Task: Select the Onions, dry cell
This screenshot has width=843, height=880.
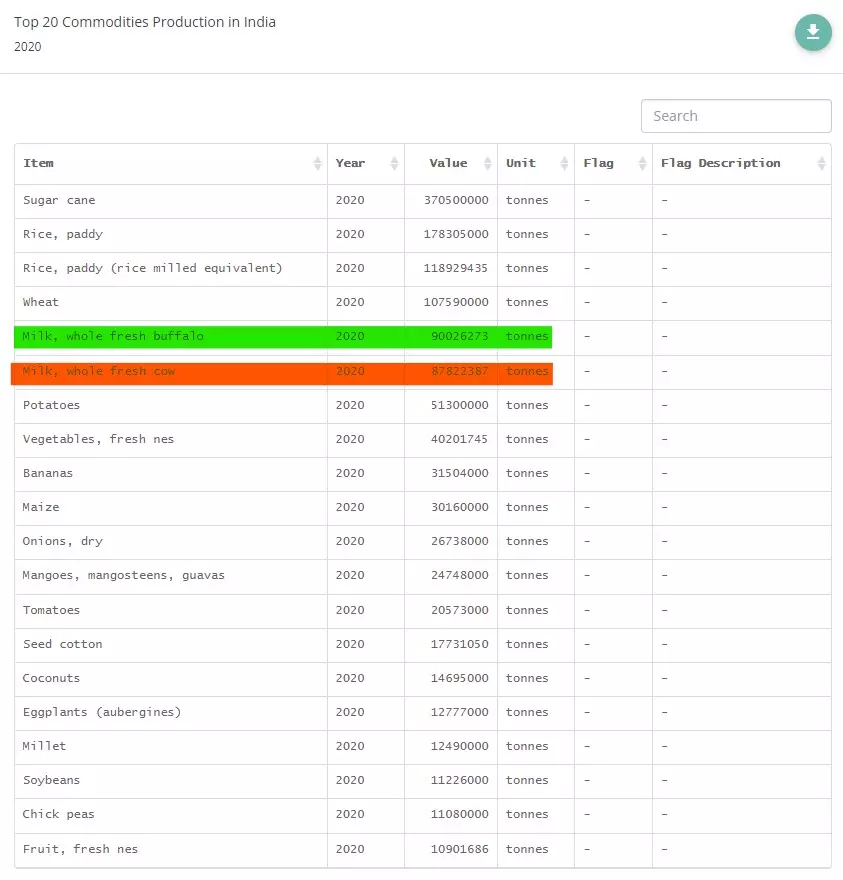Action: click(171, 542)
